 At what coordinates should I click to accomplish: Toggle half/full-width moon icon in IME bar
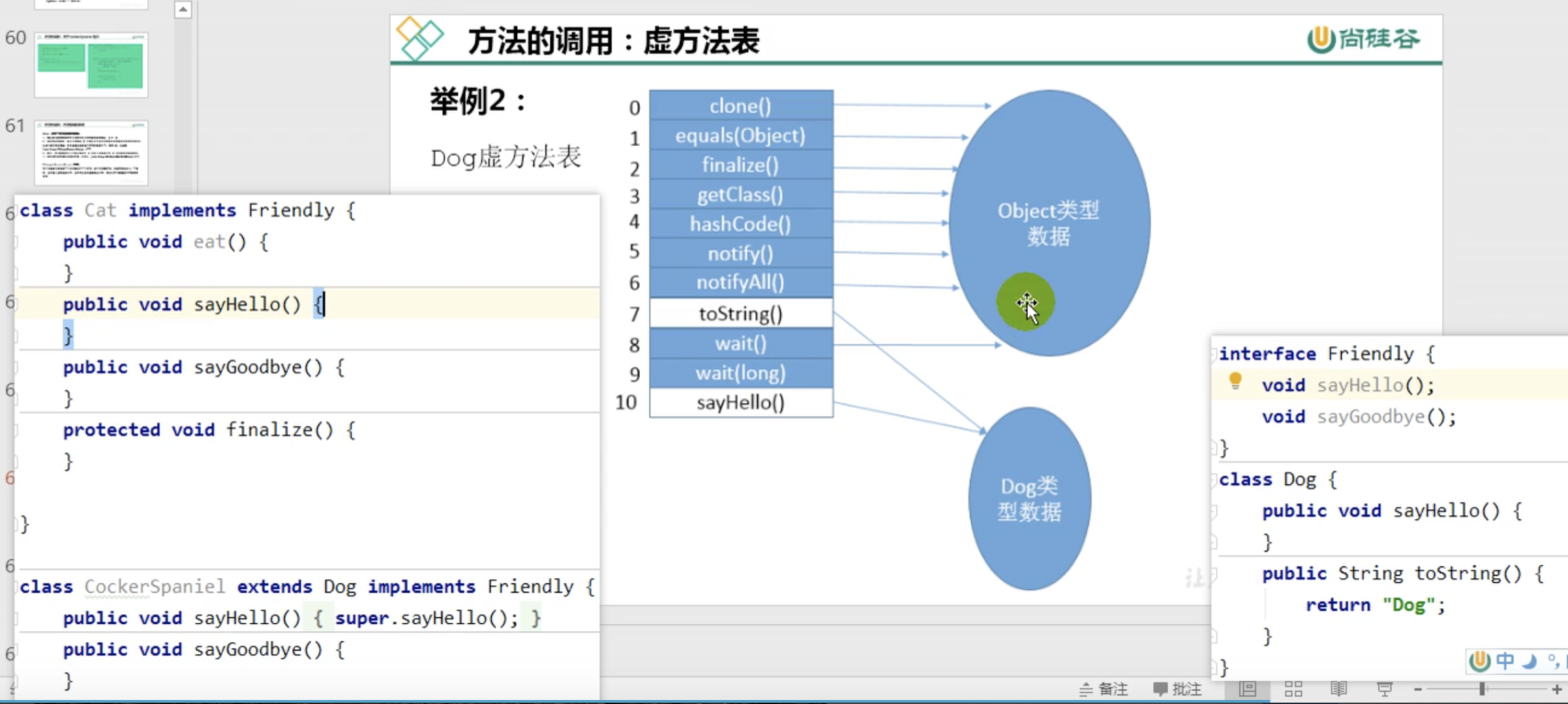(x=1530, y=661)
